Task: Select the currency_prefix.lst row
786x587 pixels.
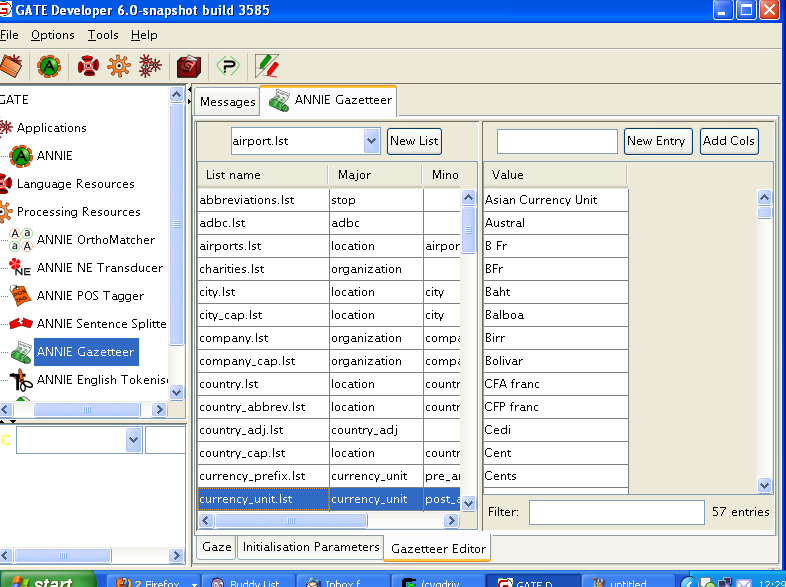Action: 329,476
